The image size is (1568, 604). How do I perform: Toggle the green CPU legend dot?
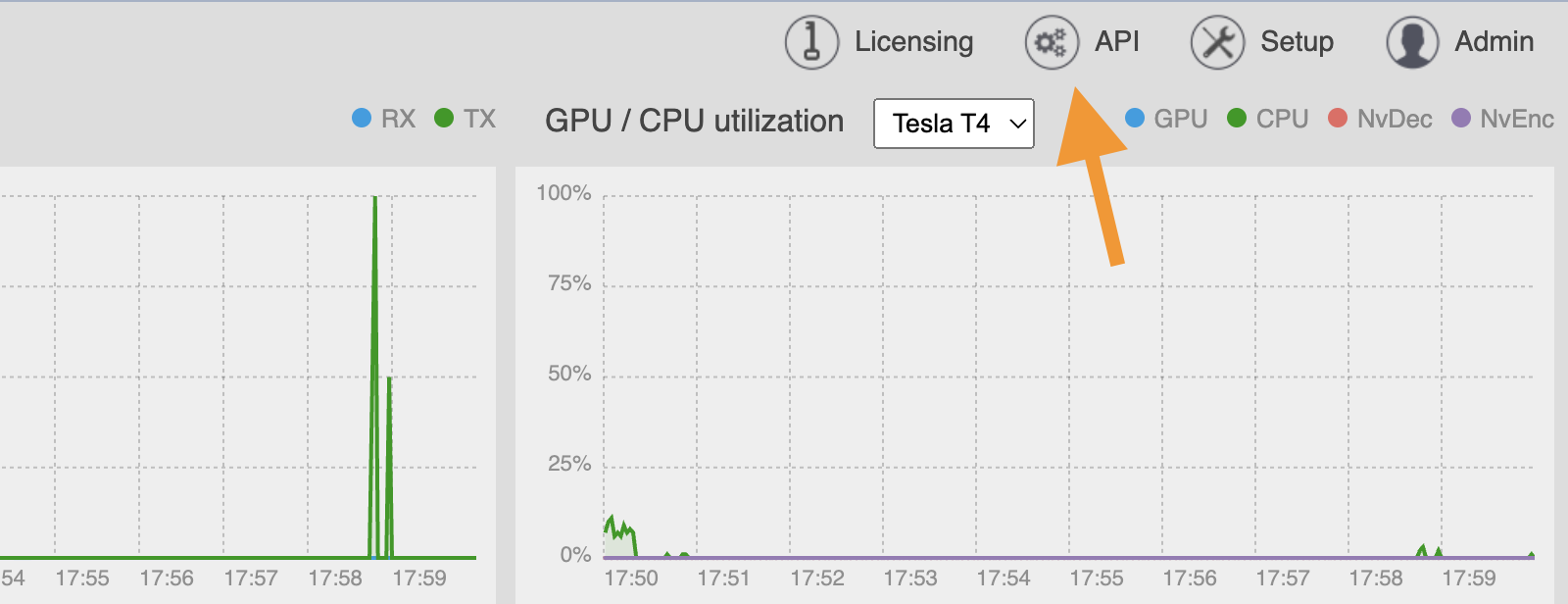pyautogui.click(x=1237, y=118)
